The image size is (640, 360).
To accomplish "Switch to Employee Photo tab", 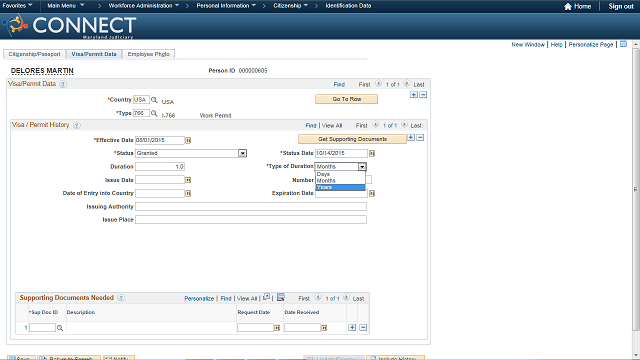I will (149, 54).
